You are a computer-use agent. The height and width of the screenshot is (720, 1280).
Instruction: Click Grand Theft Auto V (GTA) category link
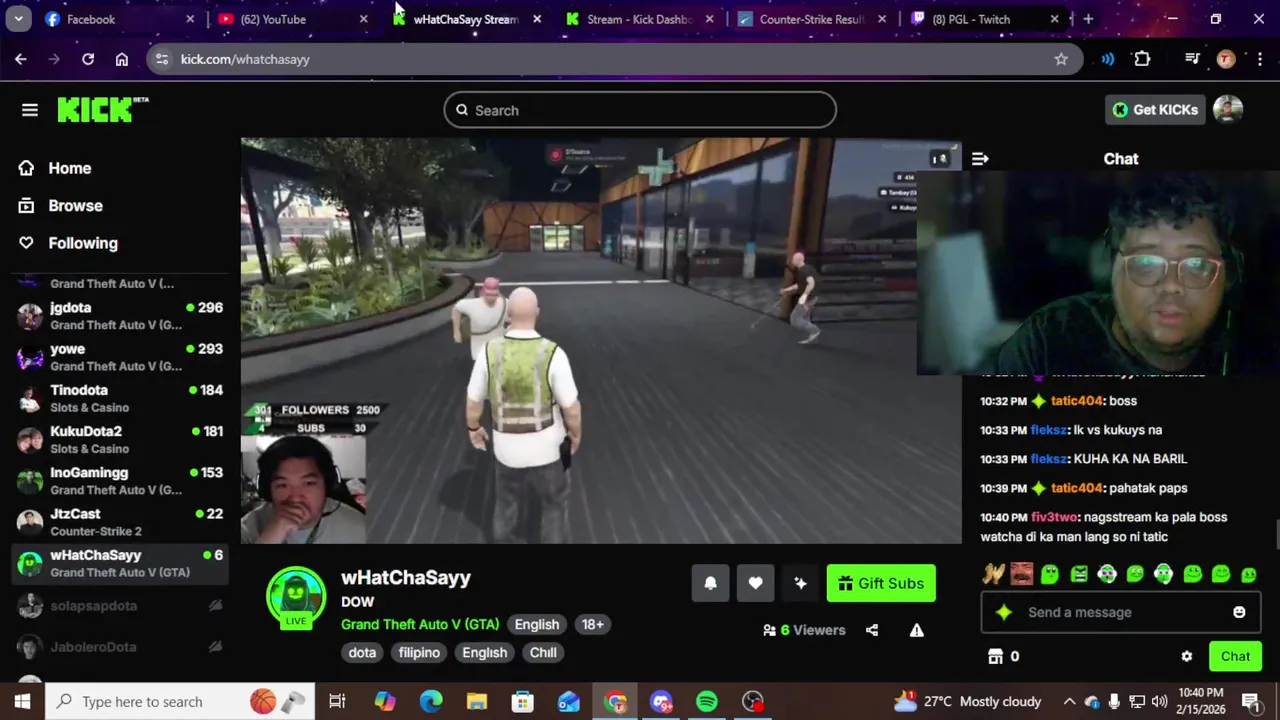coord(420,624)
